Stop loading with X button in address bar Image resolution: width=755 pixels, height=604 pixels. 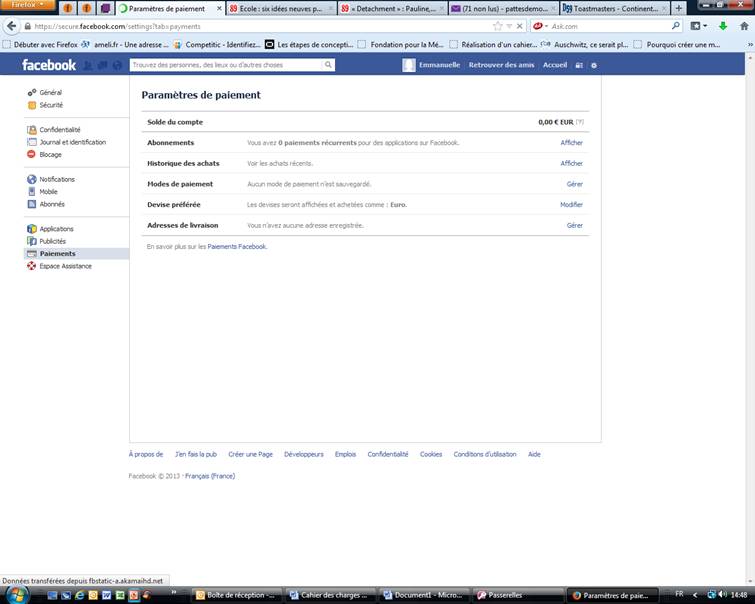click(520, 26)
